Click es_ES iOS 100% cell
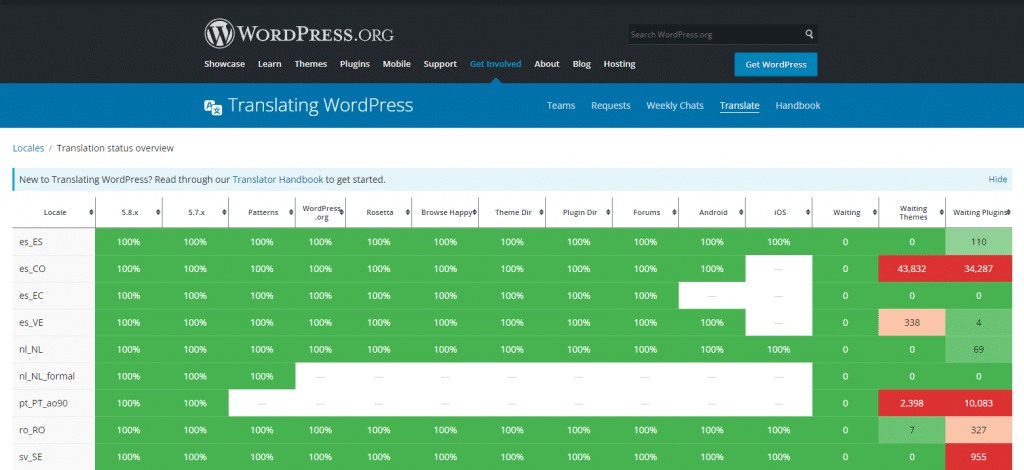 click(x=778, y=242)
